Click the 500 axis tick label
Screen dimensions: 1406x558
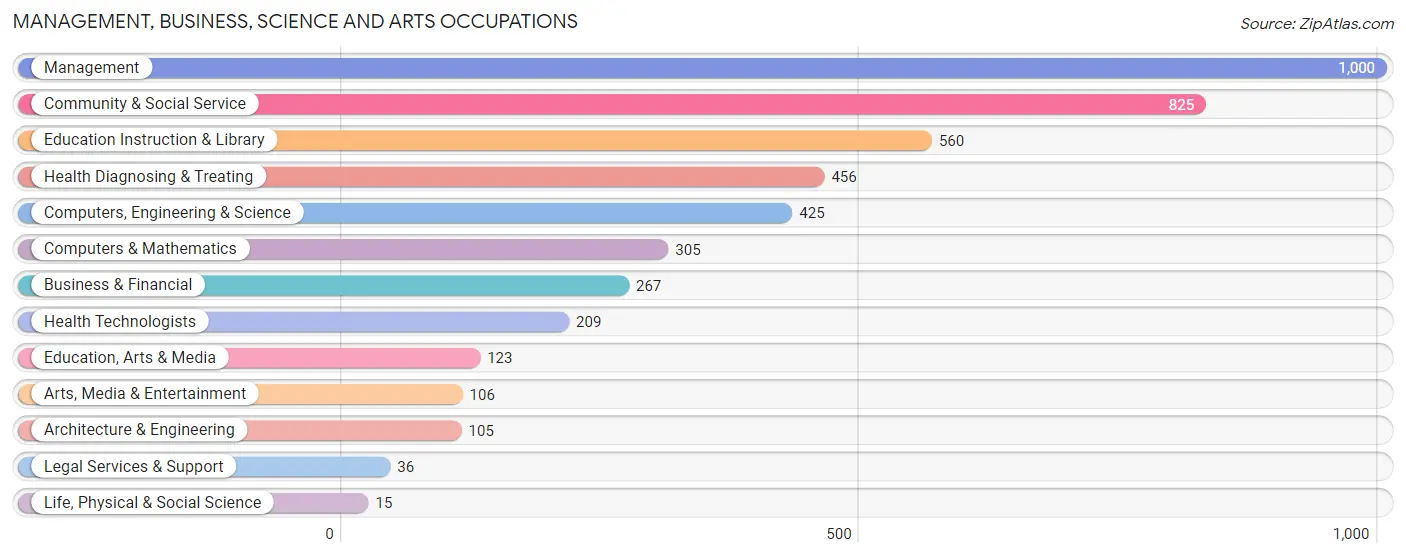pyautogui.click(x=839, y=534)
